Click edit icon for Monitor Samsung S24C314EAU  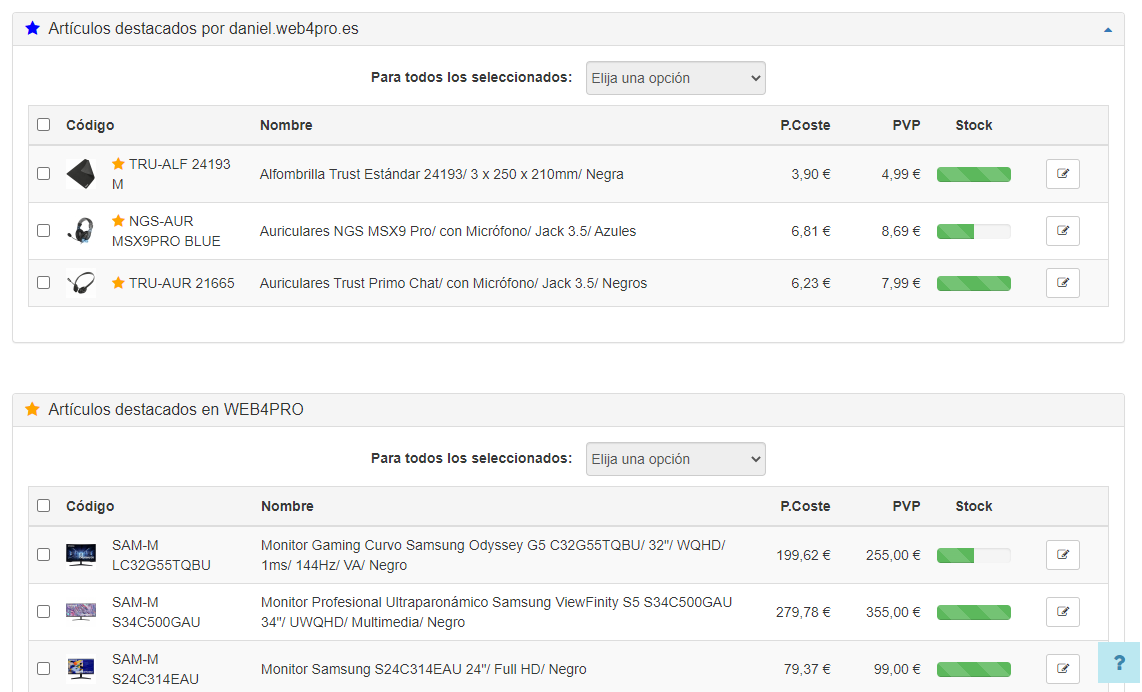pyautogui.click(x=1062, y=669)
